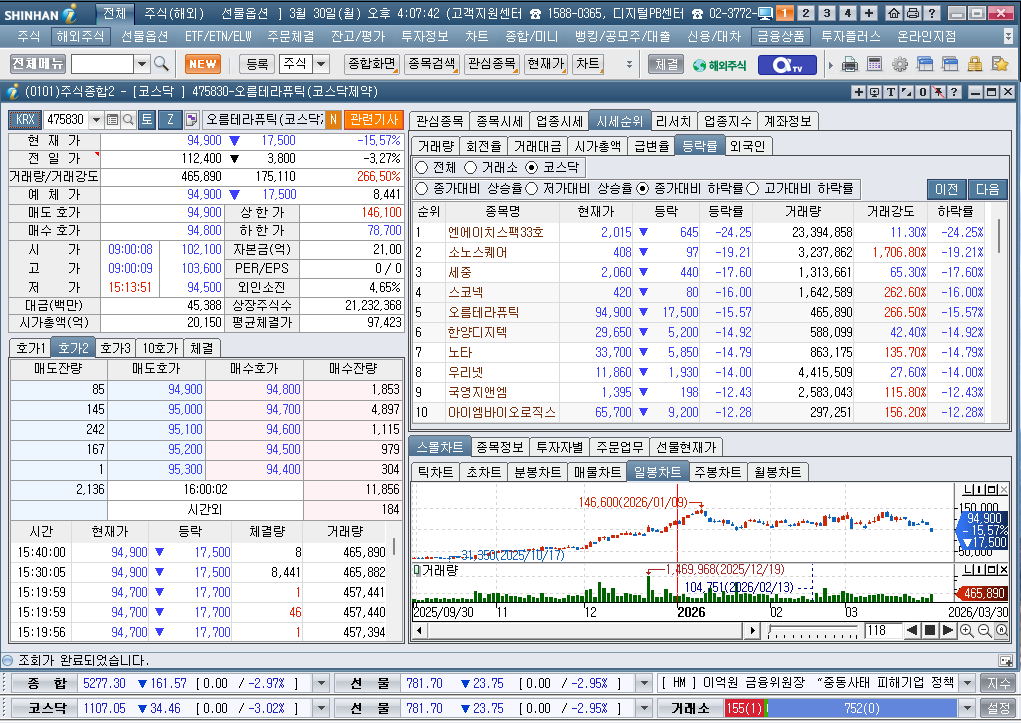
Task: Click the 설정 button in bottom bar
Action: click(998, 708)
